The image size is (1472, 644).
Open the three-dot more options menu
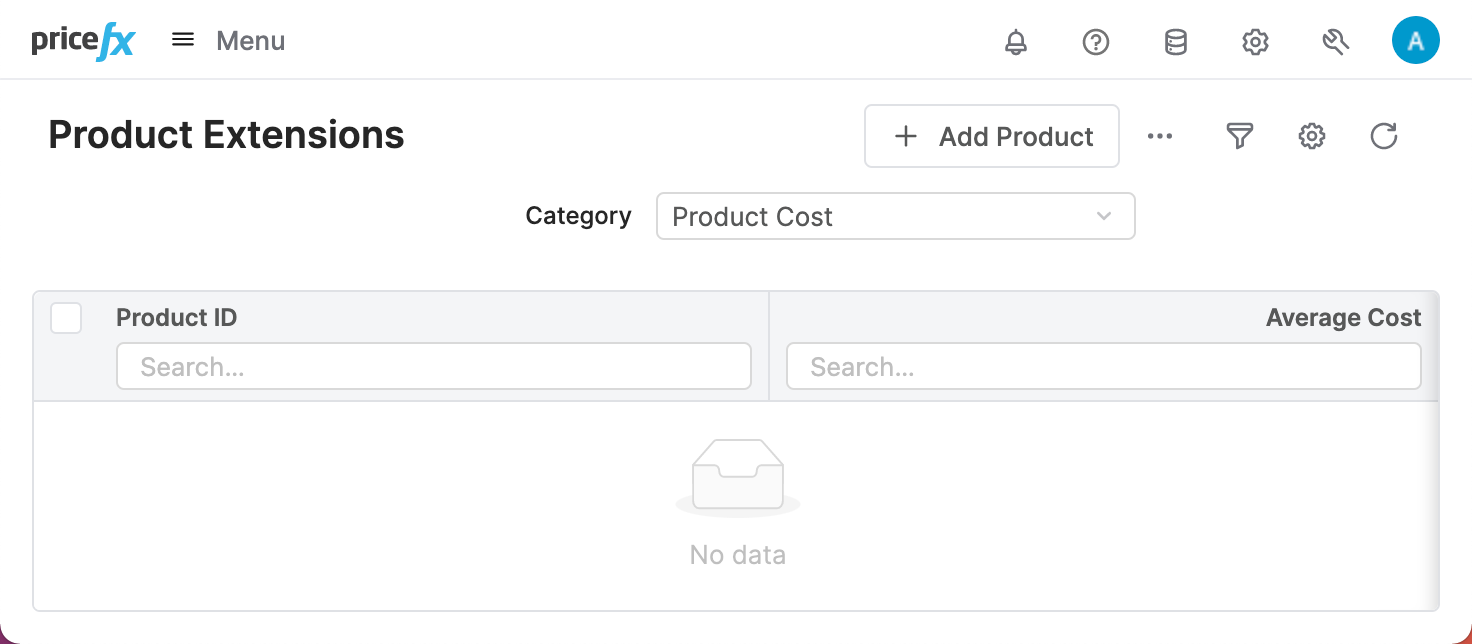point(1160,136)
